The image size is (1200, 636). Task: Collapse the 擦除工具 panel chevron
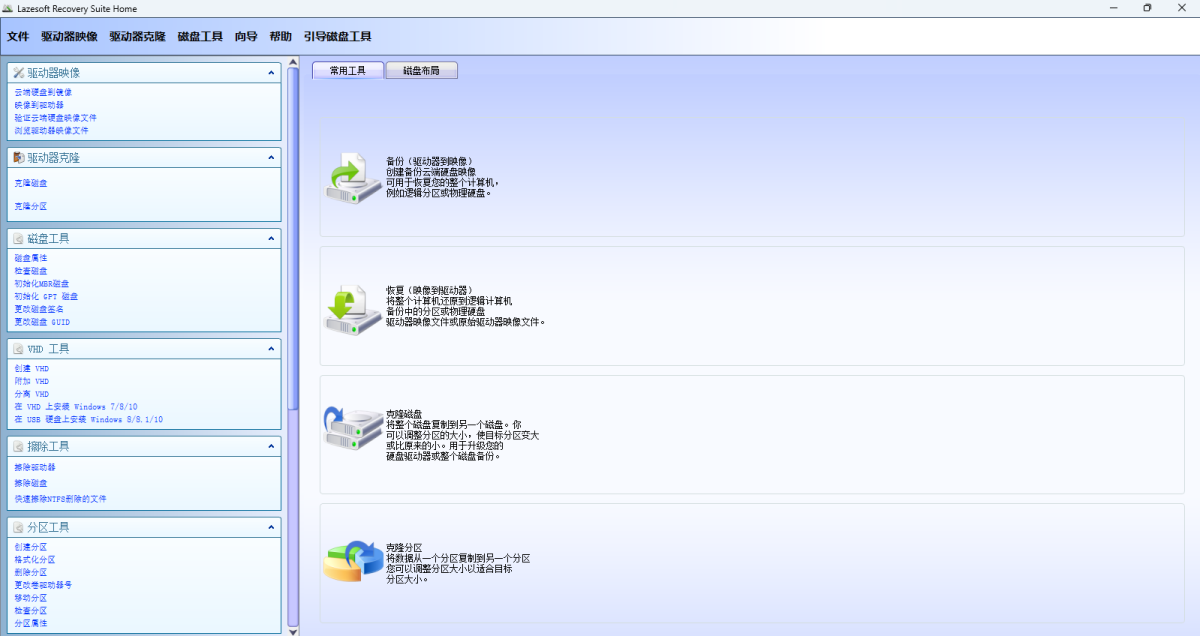[x=271, y=446]
